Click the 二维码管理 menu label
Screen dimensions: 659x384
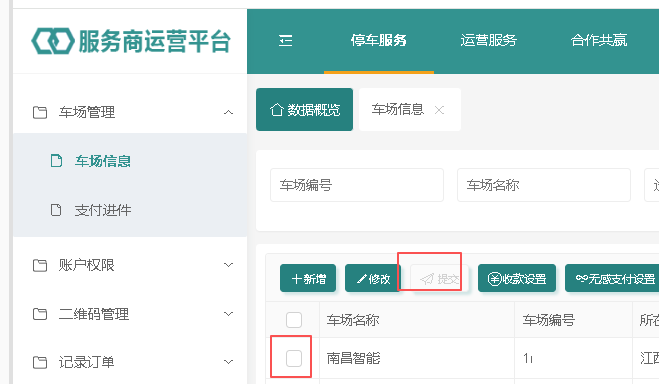tap(94, 314)
